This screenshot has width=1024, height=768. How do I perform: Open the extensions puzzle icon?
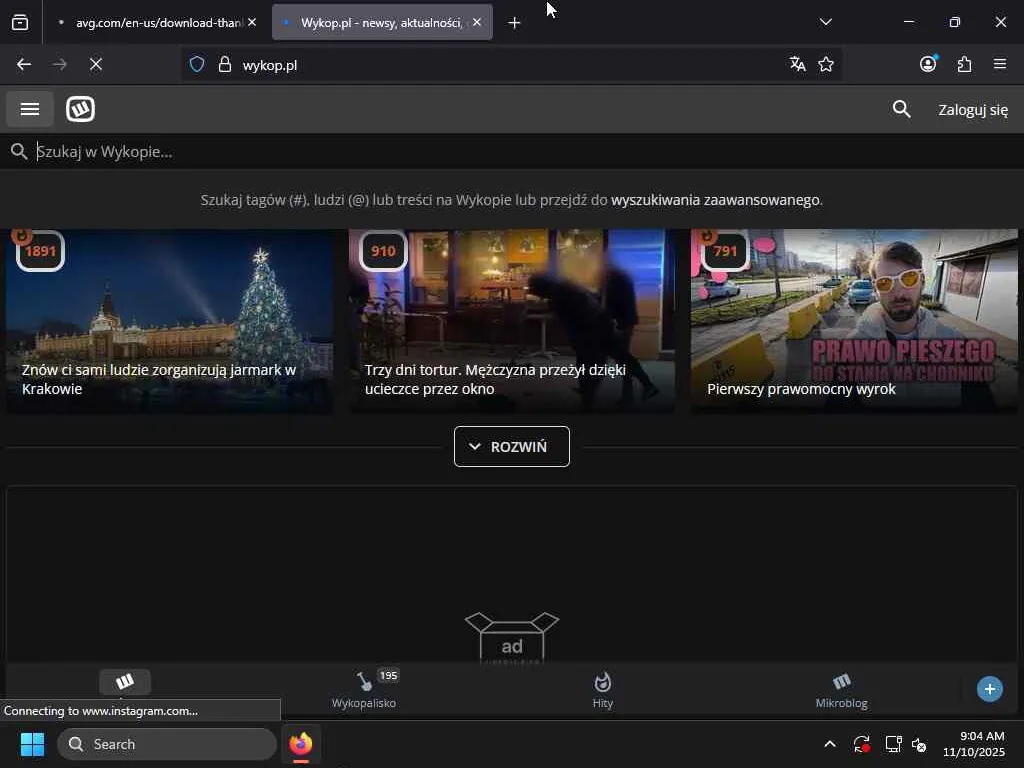(964, 64)
